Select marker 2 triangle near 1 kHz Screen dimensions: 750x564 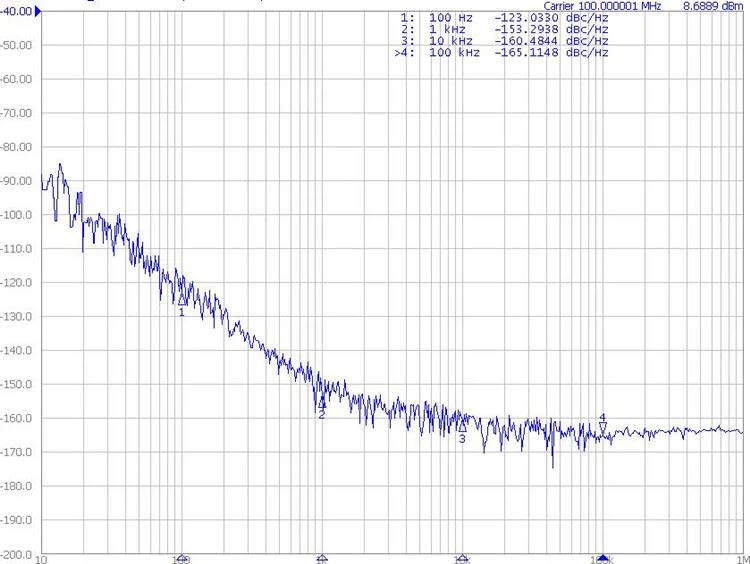pyautogui.click(x=322, y=403)
